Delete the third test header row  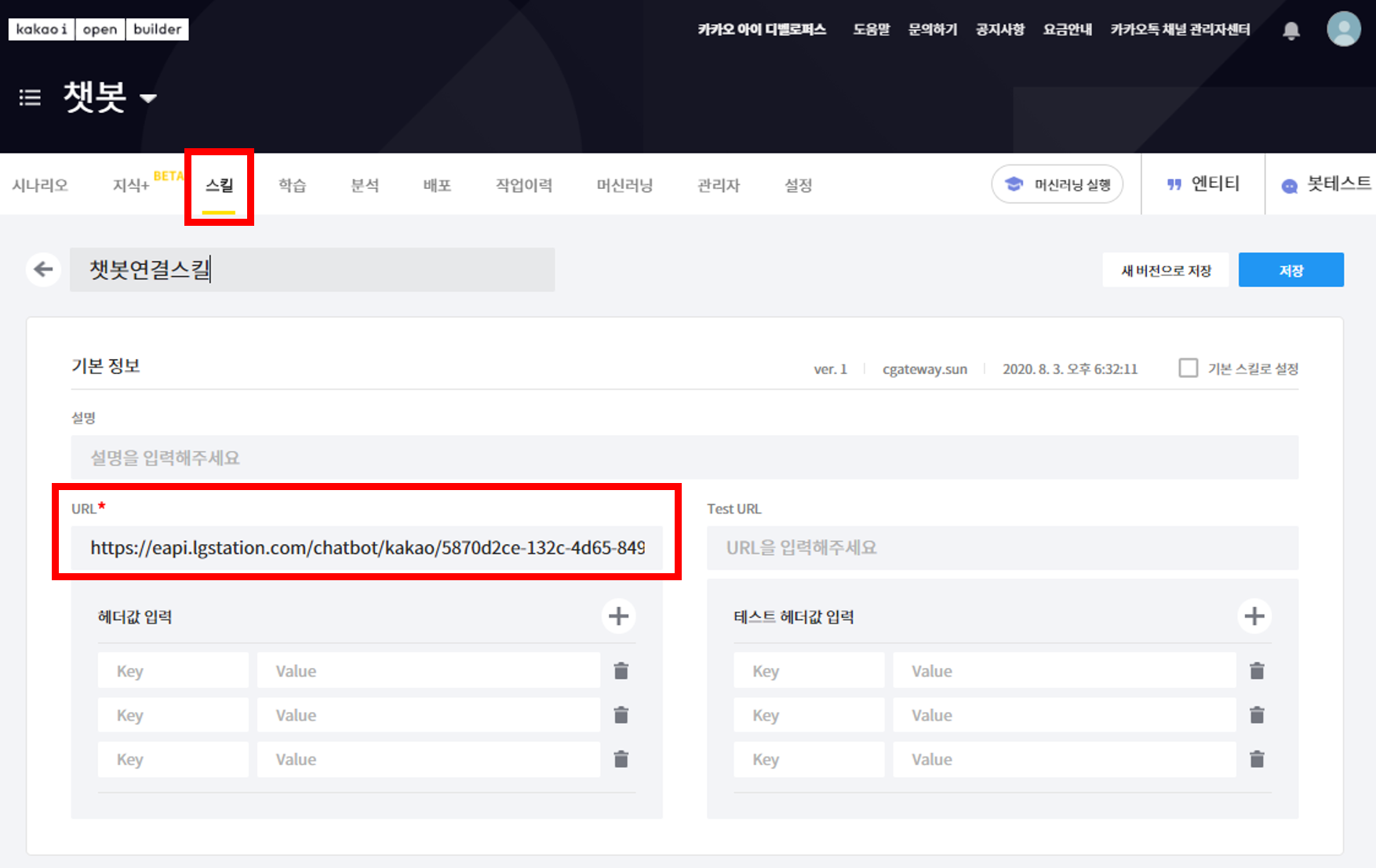[x=1256, y=759]
